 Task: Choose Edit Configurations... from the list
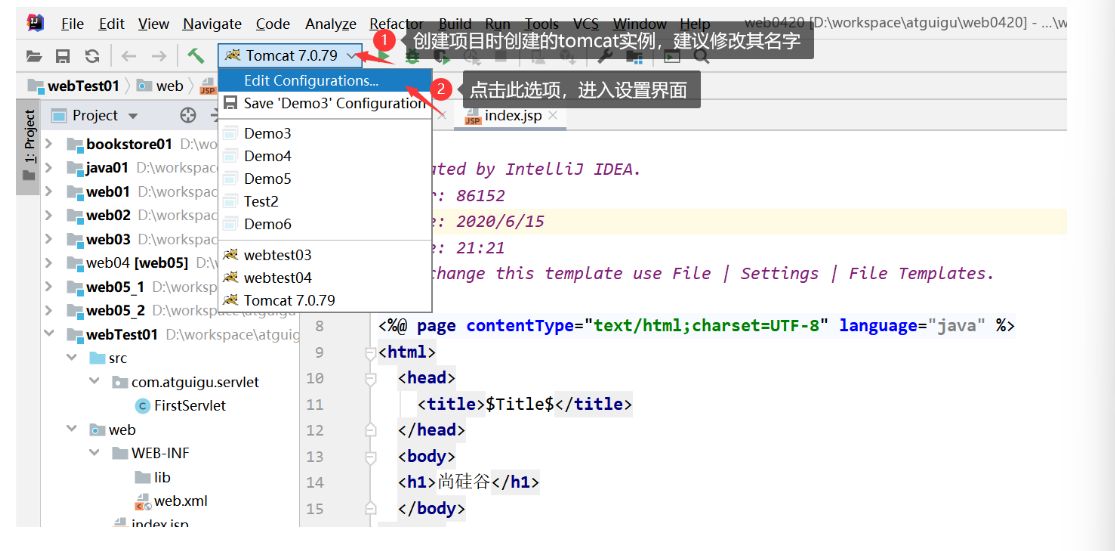coord(325,81)
